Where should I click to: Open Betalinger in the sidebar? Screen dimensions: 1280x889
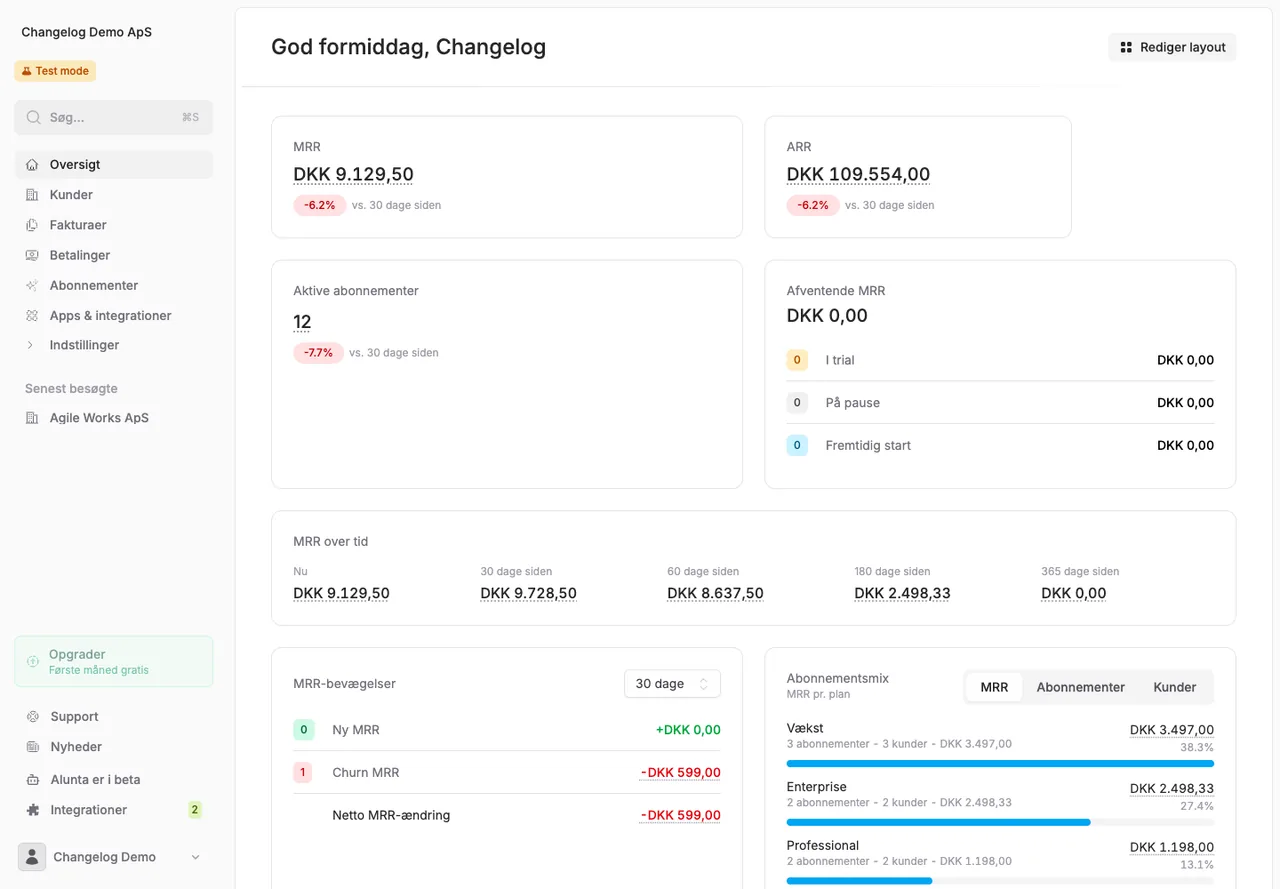coord(114,255)
